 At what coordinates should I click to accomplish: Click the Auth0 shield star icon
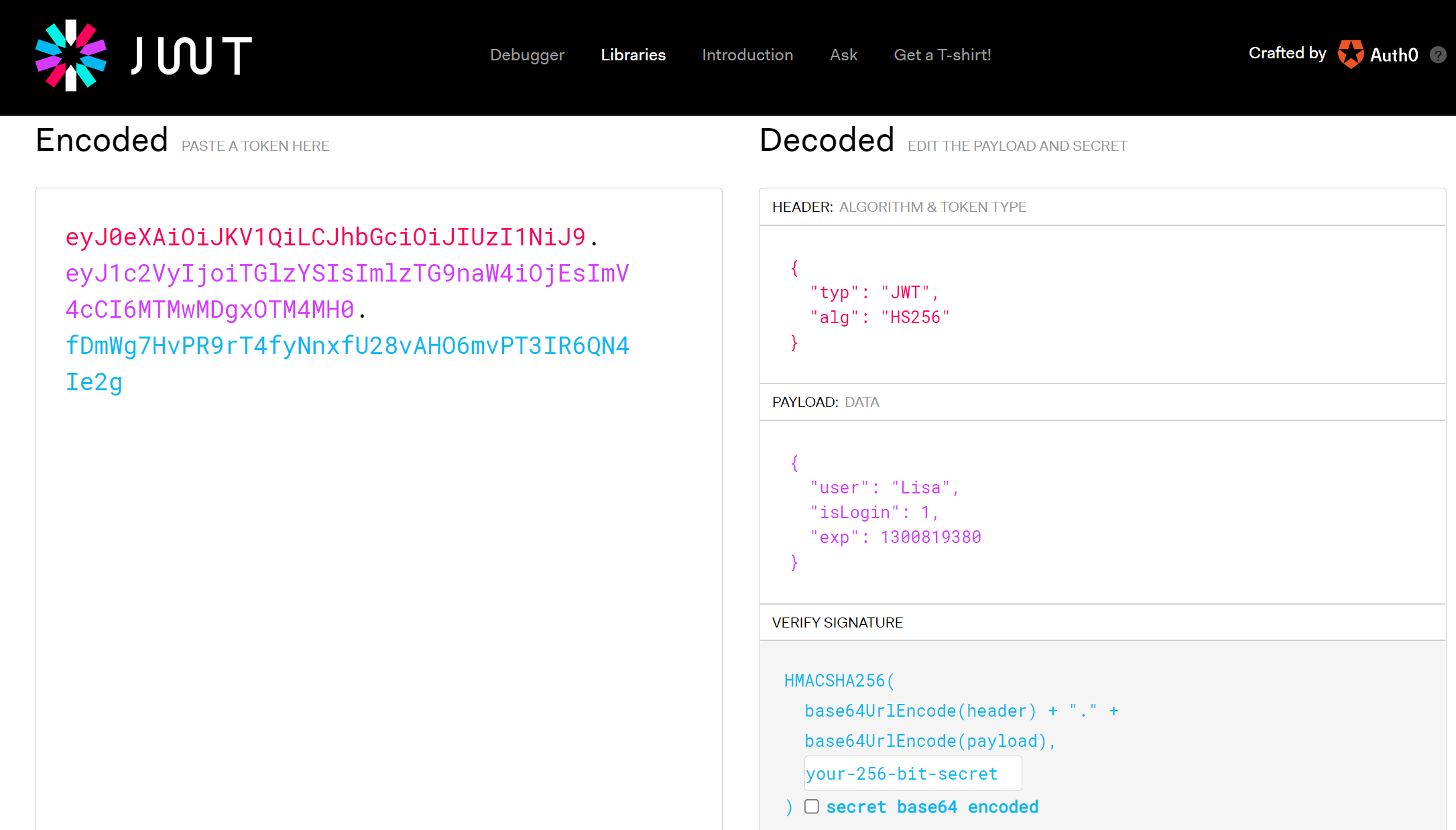(x=1350, y=54)
